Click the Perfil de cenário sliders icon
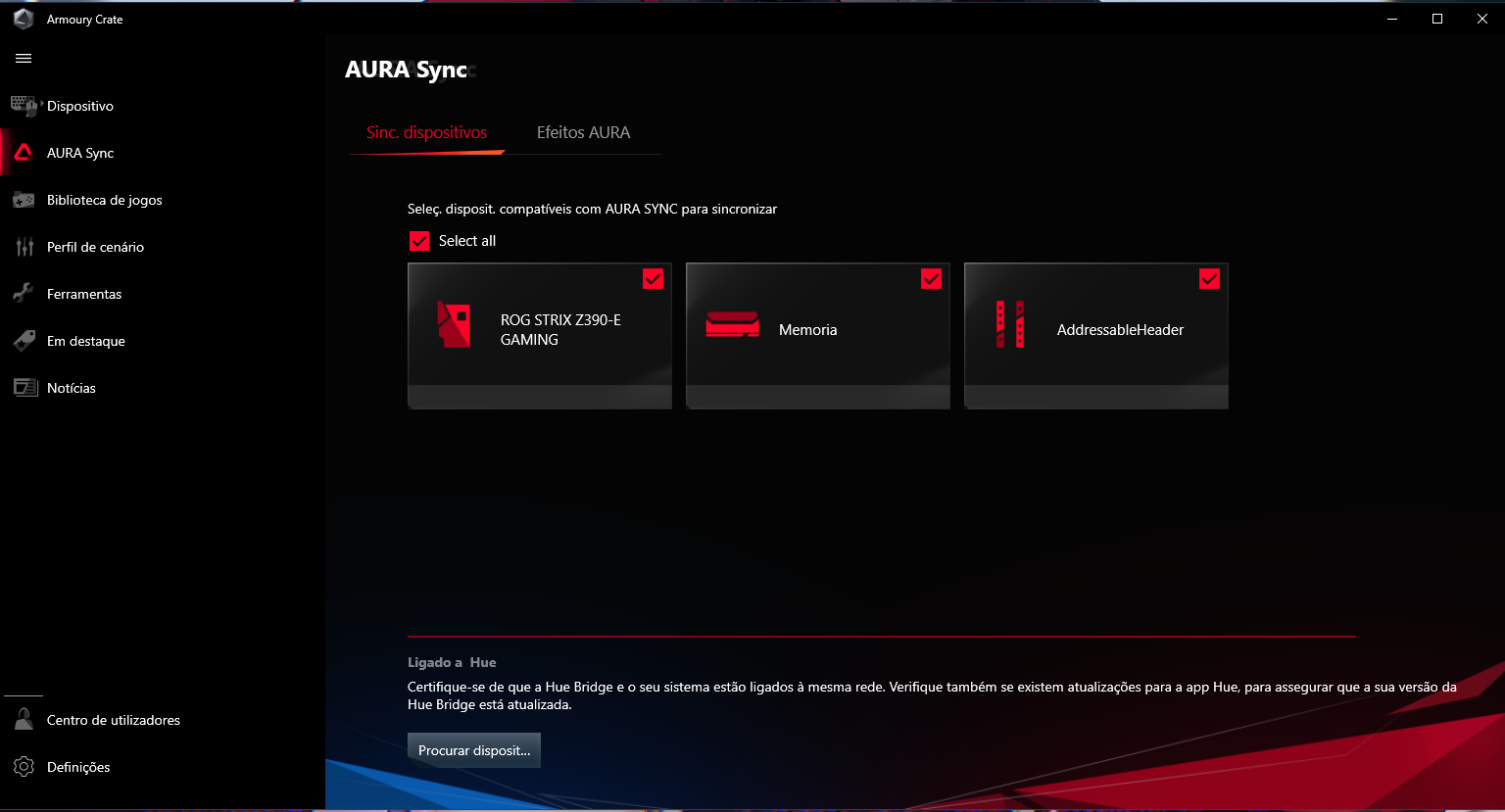The image size is (1505, 812). [24, 247]
